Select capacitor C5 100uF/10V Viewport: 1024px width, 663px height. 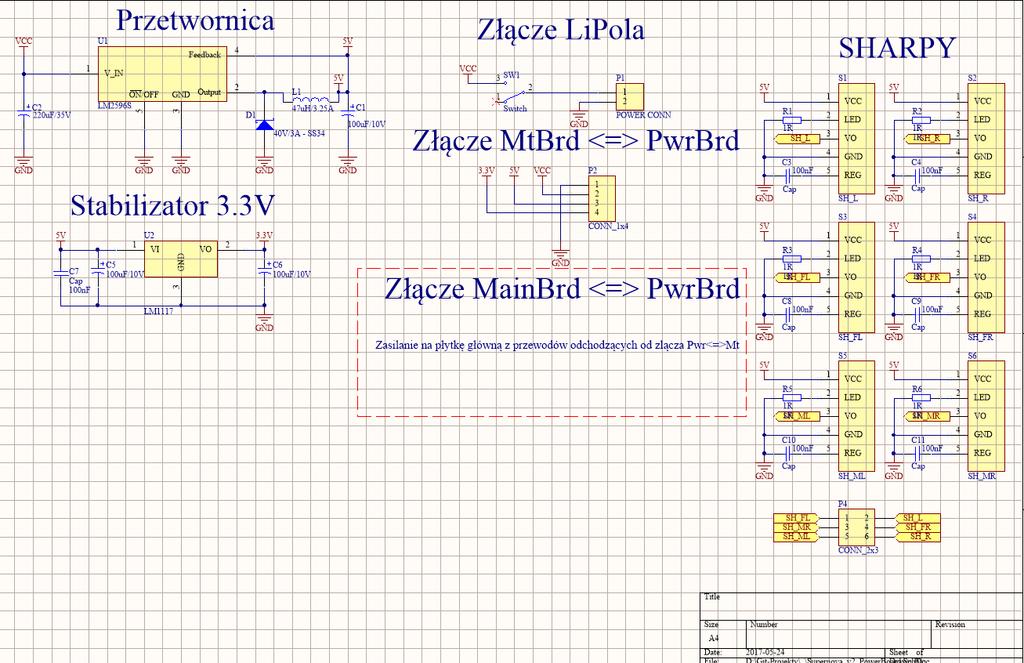coord(98,270)
